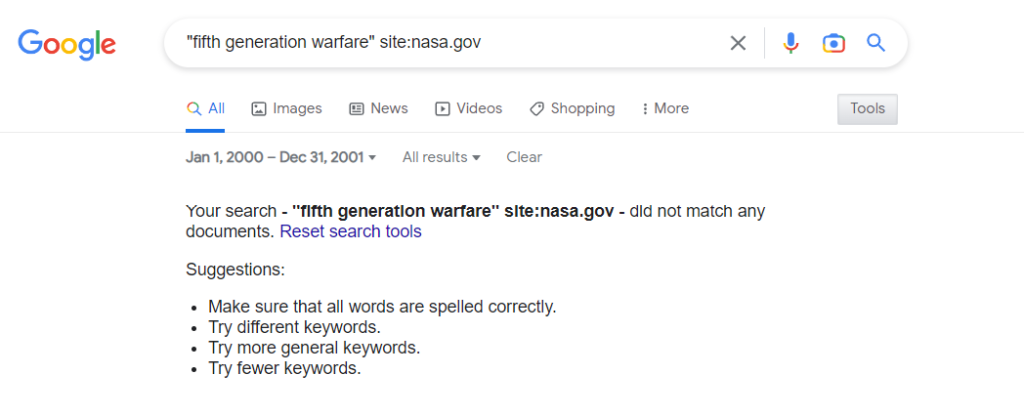1024x416 pixels.
Task: Submit search with magnifying glass icon
Action: coord(876,43)
